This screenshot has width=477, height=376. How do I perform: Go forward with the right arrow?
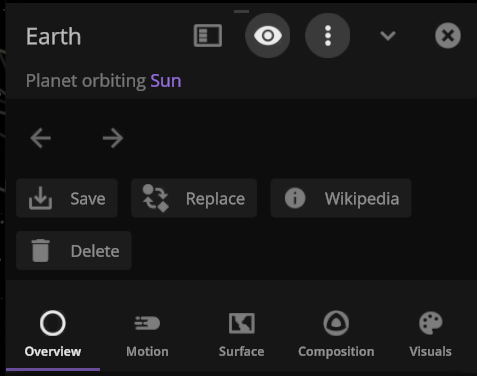tap(113, 138)
